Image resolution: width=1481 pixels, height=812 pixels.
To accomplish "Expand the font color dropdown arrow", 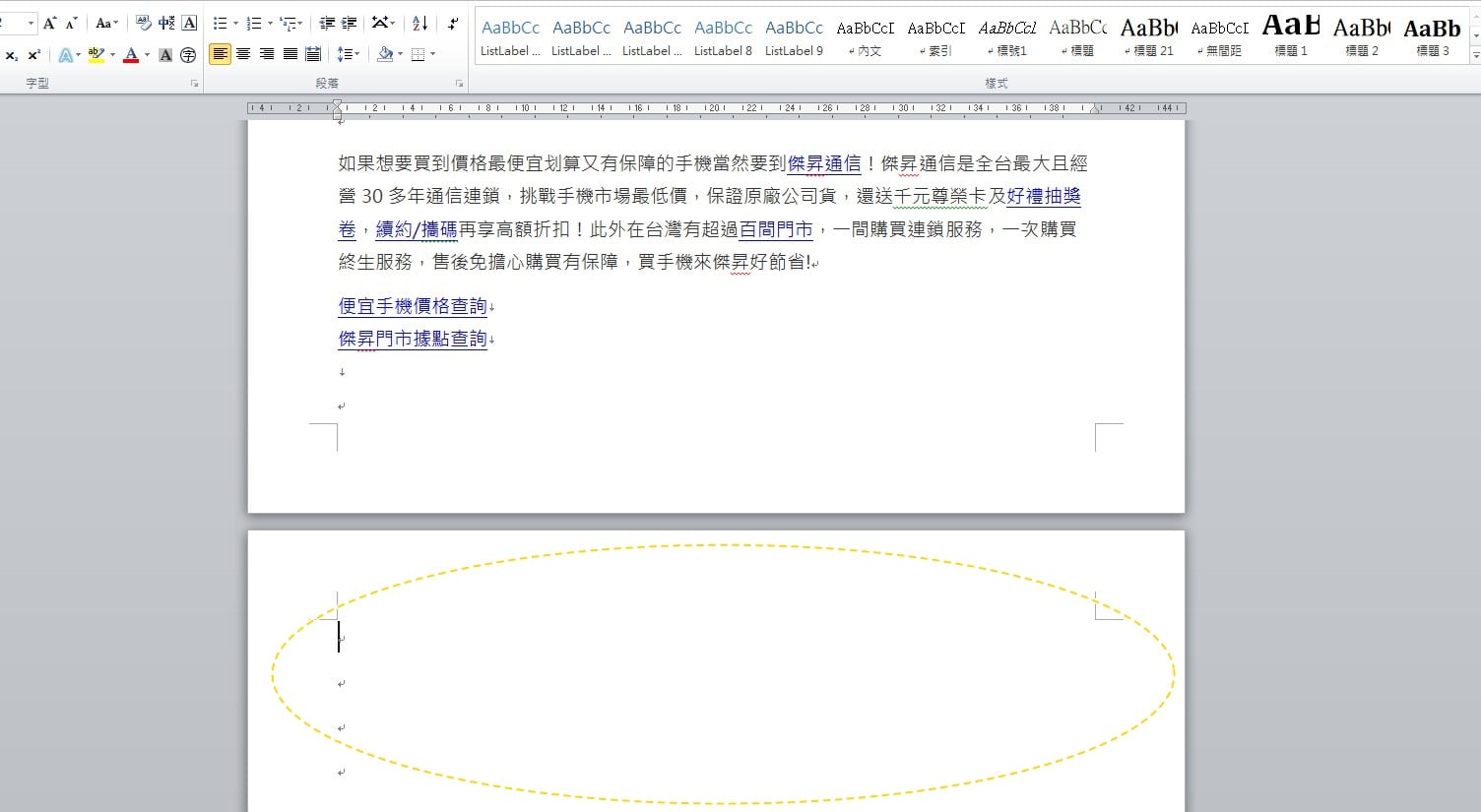I will click(x=146, y=55).
